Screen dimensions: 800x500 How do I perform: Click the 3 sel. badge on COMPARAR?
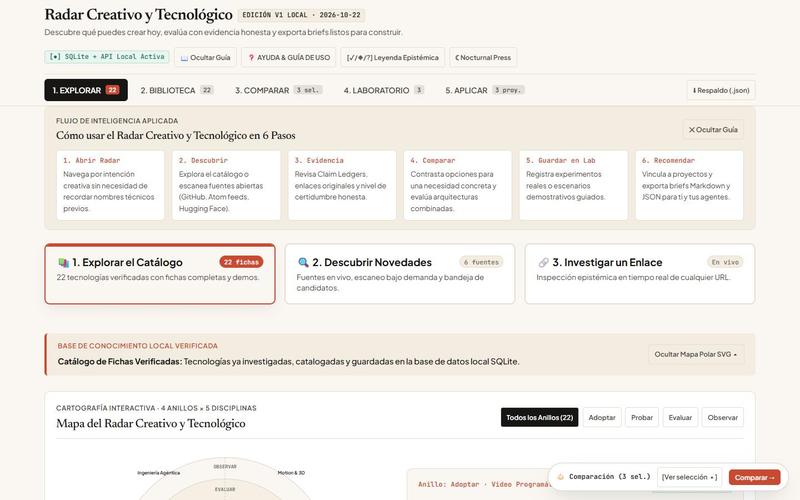coord(308,90)
